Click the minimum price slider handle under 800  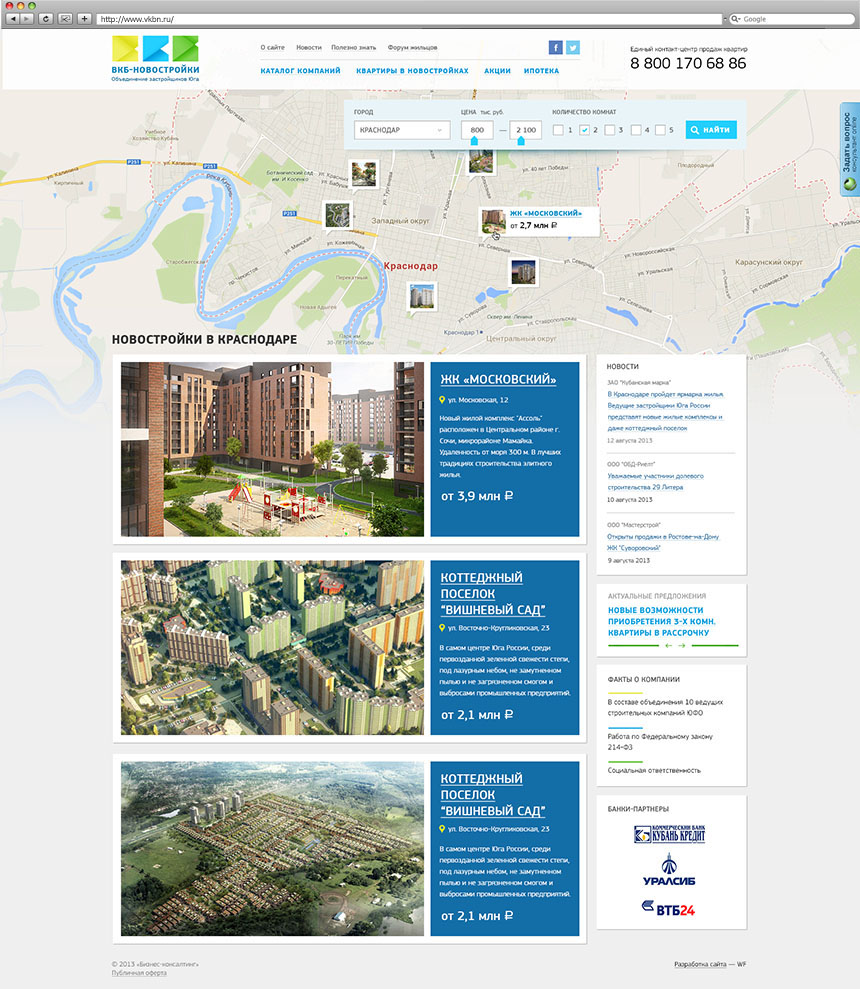(x=474, y=141)
